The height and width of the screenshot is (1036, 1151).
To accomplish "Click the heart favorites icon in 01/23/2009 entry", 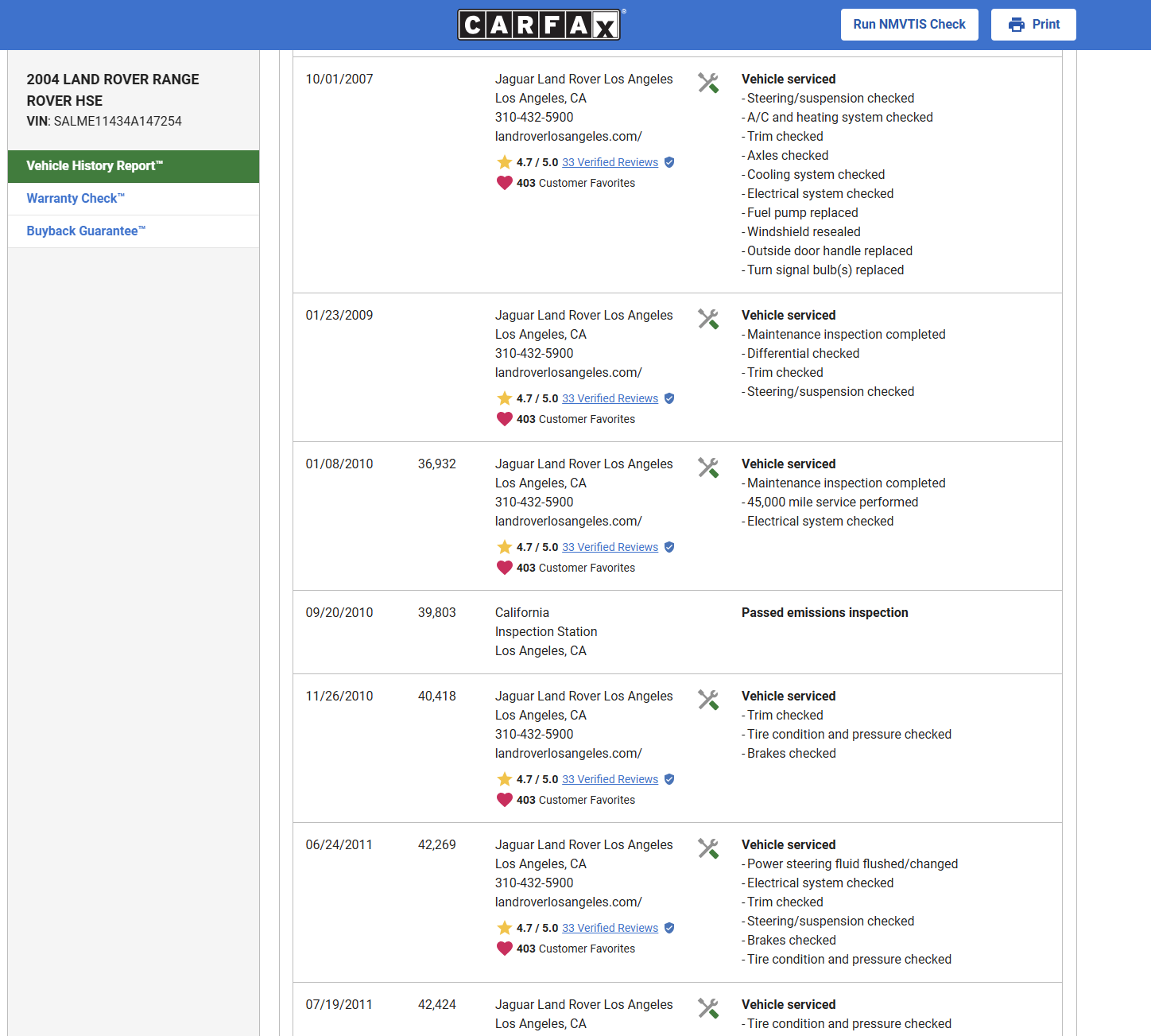I will click(x=504, y=419).
